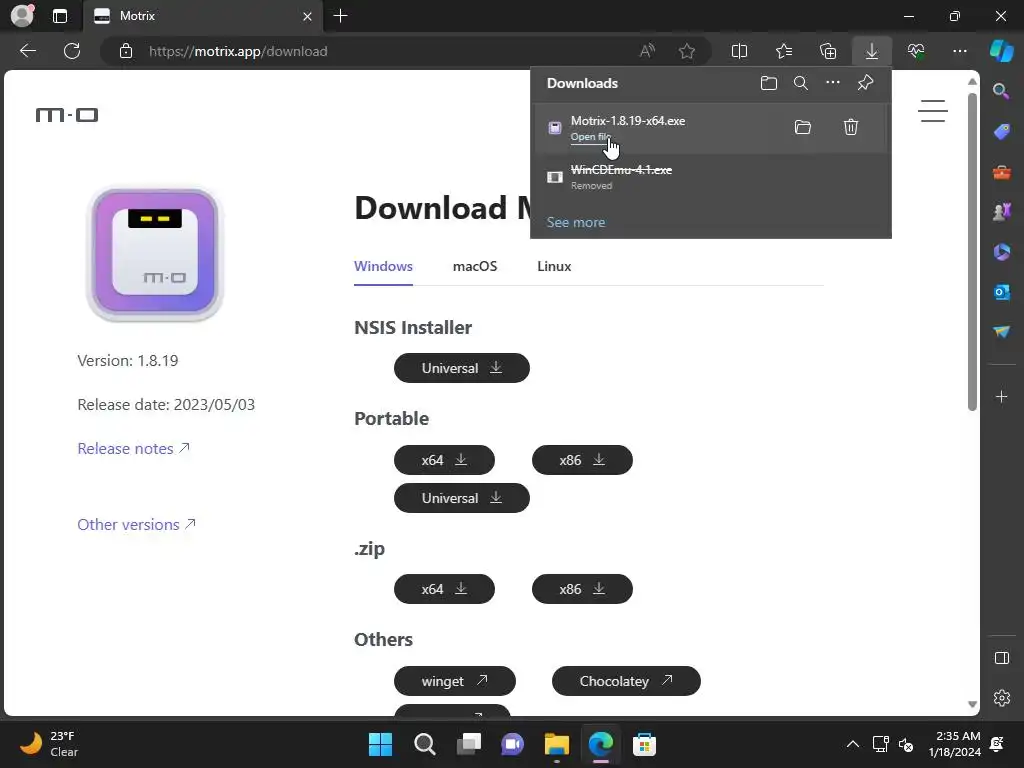Select the removed WinCDEmu-4.1.exe entry

711,177
